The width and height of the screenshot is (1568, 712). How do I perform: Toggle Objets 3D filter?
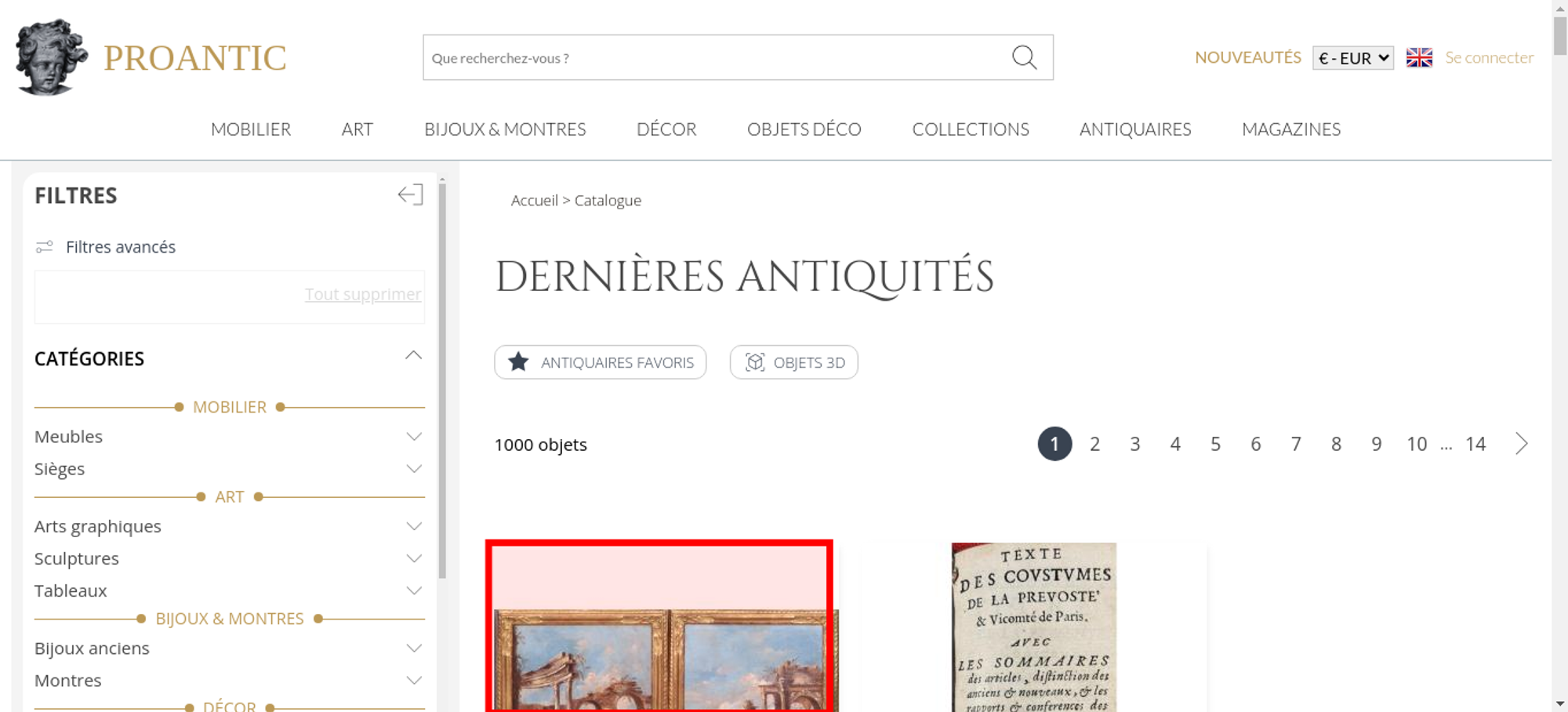pyautogui.click(x=793, y=362)
